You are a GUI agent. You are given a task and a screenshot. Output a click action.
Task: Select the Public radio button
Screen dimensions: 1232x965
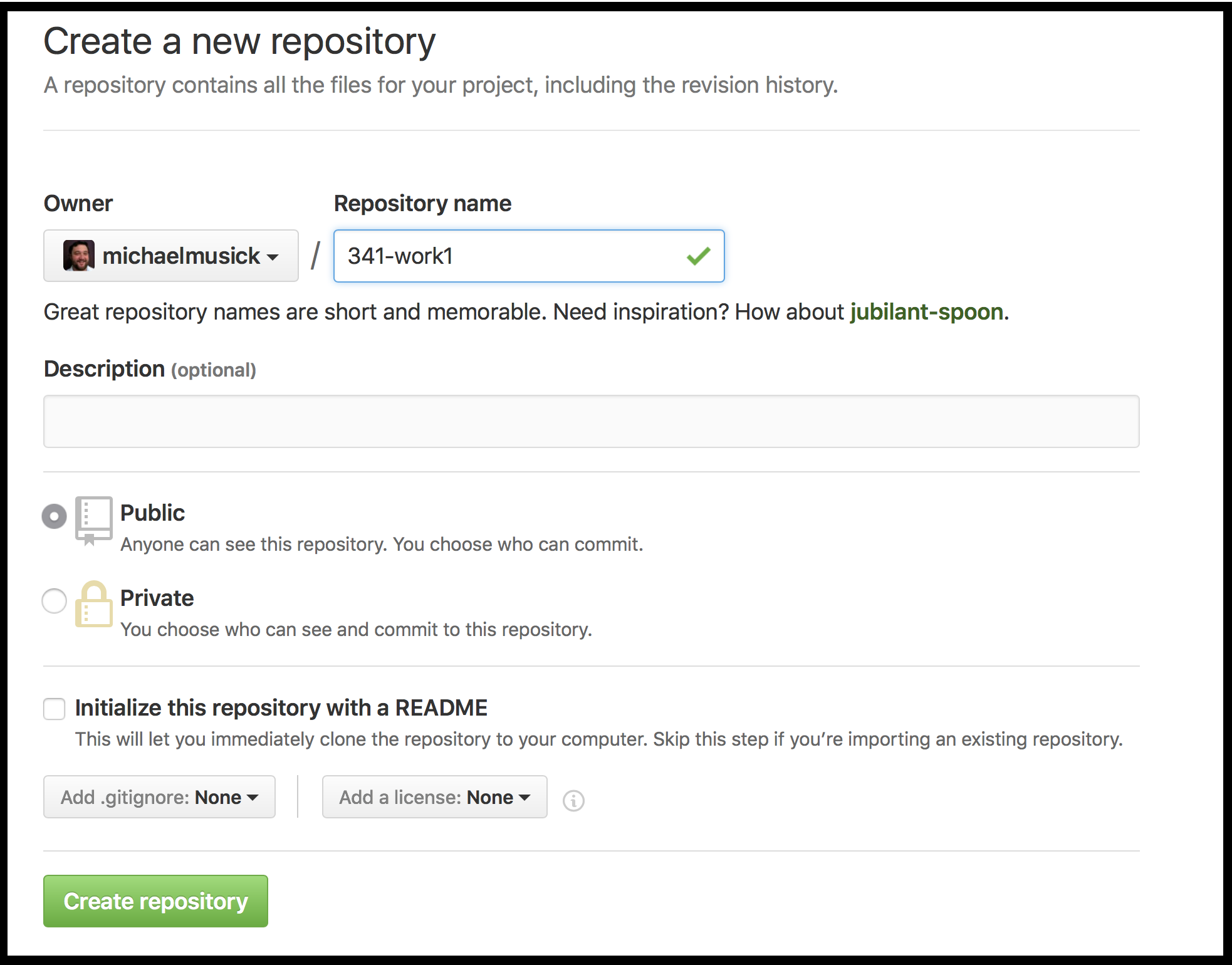[54, 516]
